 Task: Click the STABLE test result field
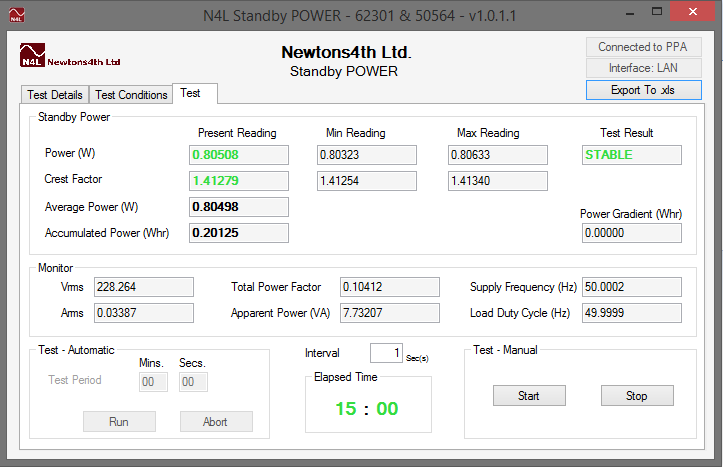click(631, 155)
